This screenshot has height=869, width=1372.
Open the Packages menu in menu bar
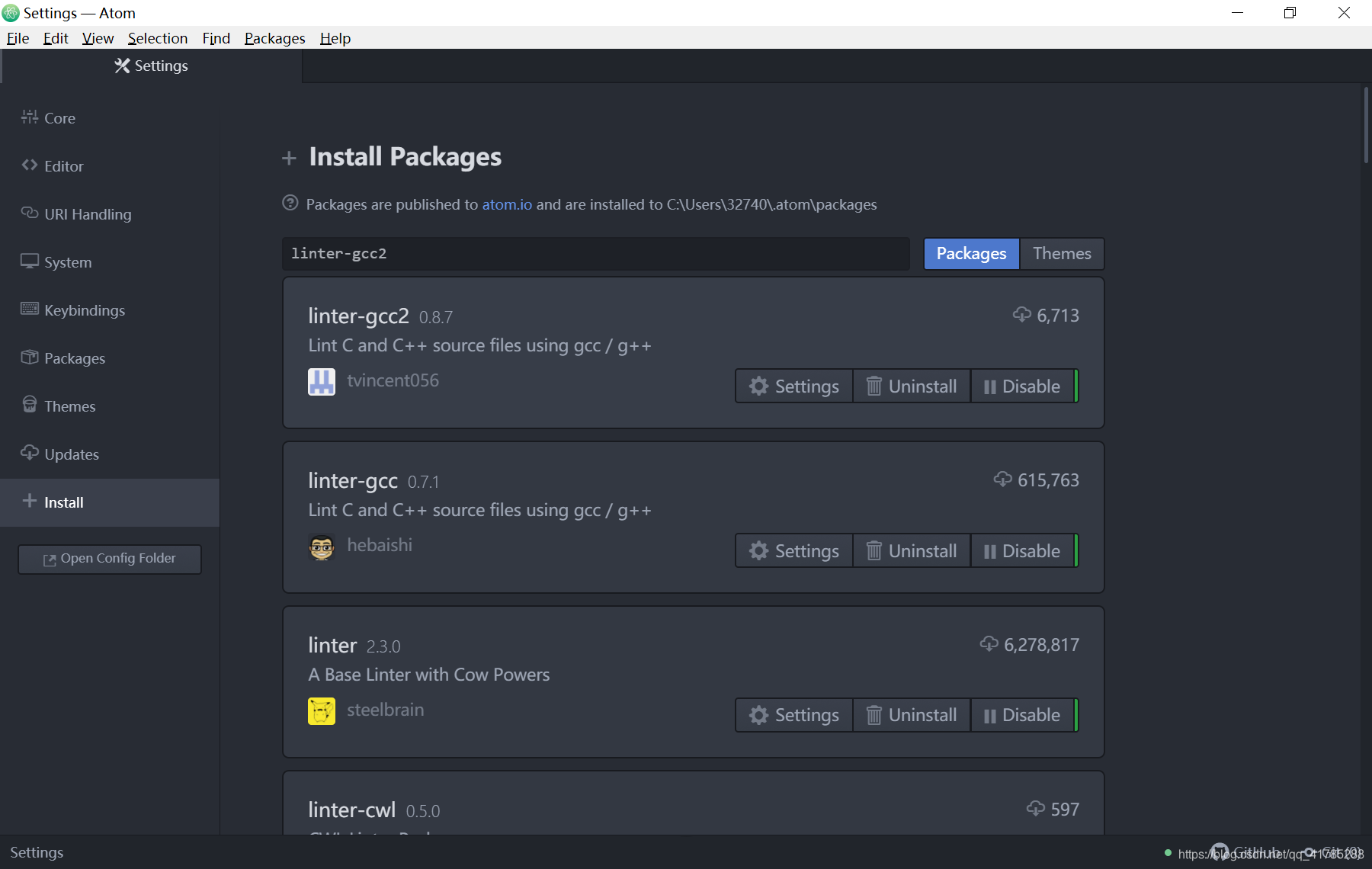[x=274, y=38]
